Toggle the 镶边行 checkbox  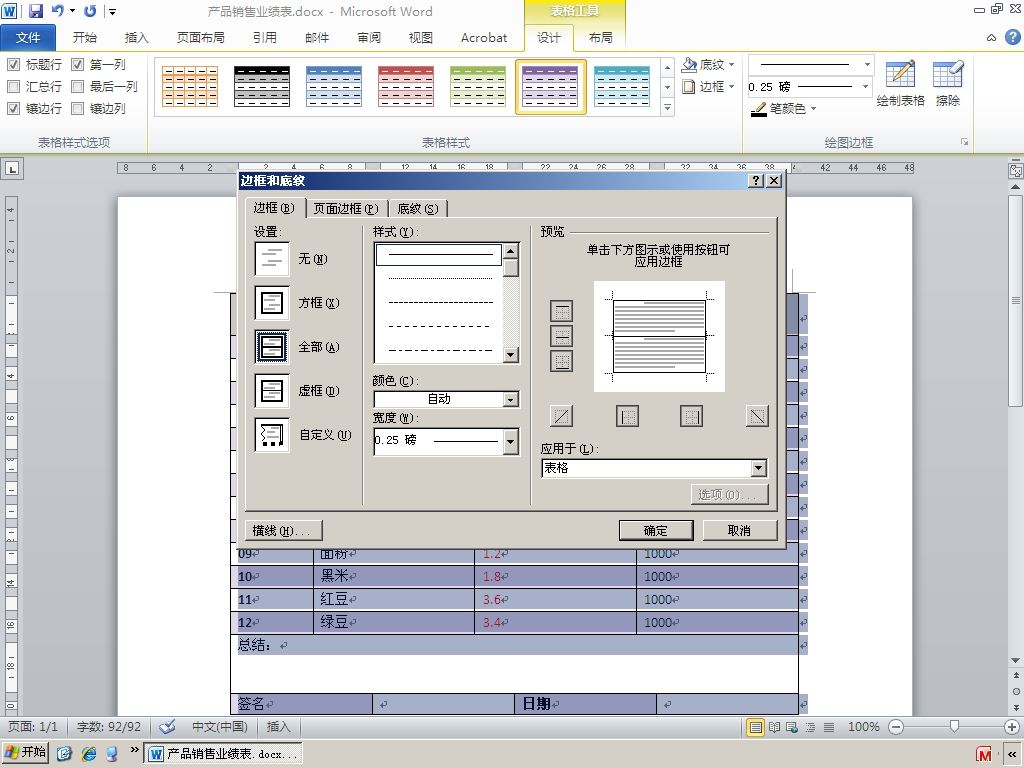point(13,108)
